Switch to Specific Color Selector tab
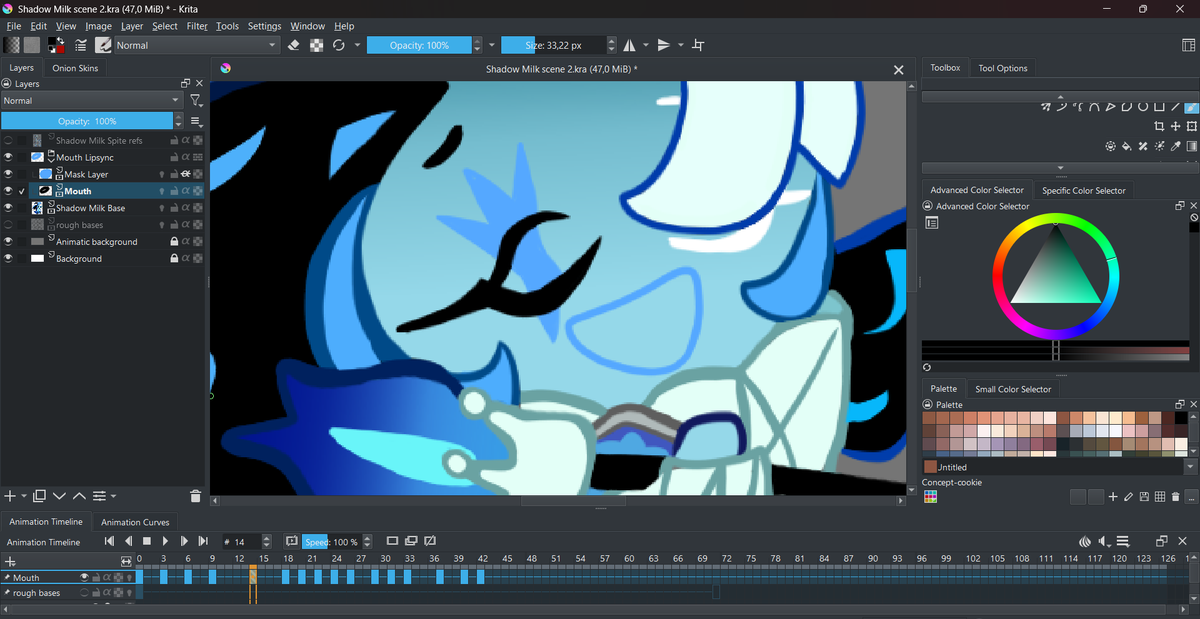Image resolution: width=1200 pixels, height=619 pixels. click(1084, 190)
